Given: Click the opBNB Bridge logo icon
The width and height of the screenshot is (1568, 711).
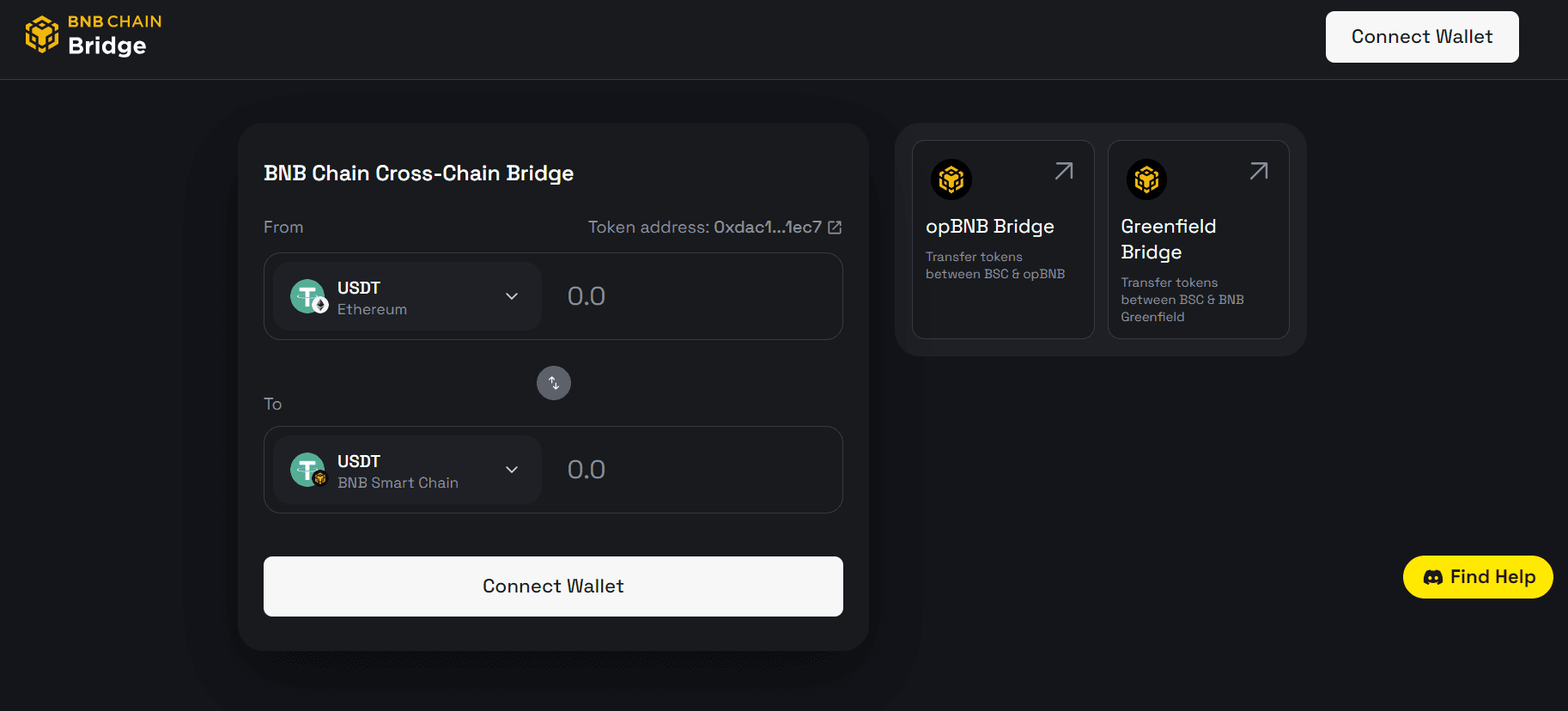Looking at the screenshot, I should click(951, 179).
